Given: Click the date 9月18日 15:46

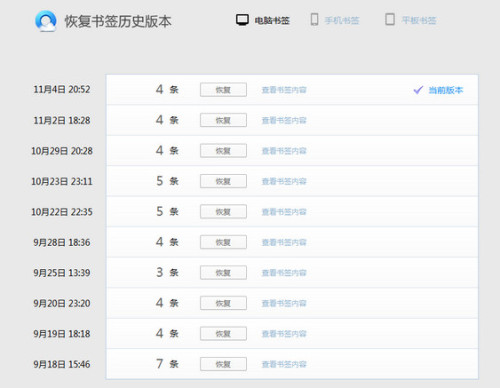Looking at the screenshot, I should click(62, 364).
